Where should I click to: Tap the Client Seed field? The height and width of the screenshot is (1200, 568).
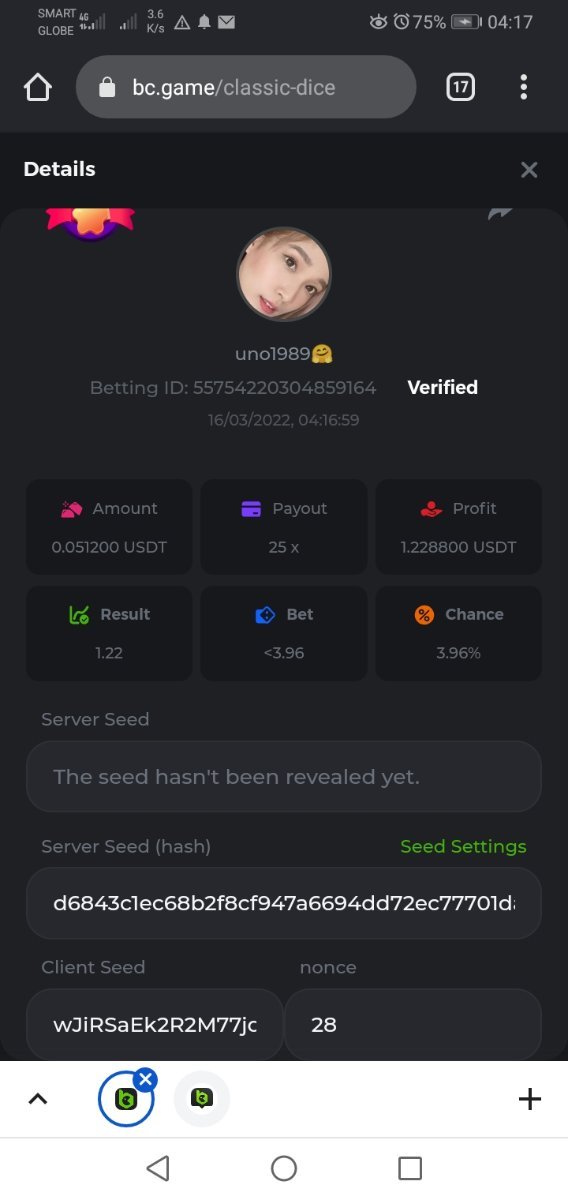click(155, 1024)
